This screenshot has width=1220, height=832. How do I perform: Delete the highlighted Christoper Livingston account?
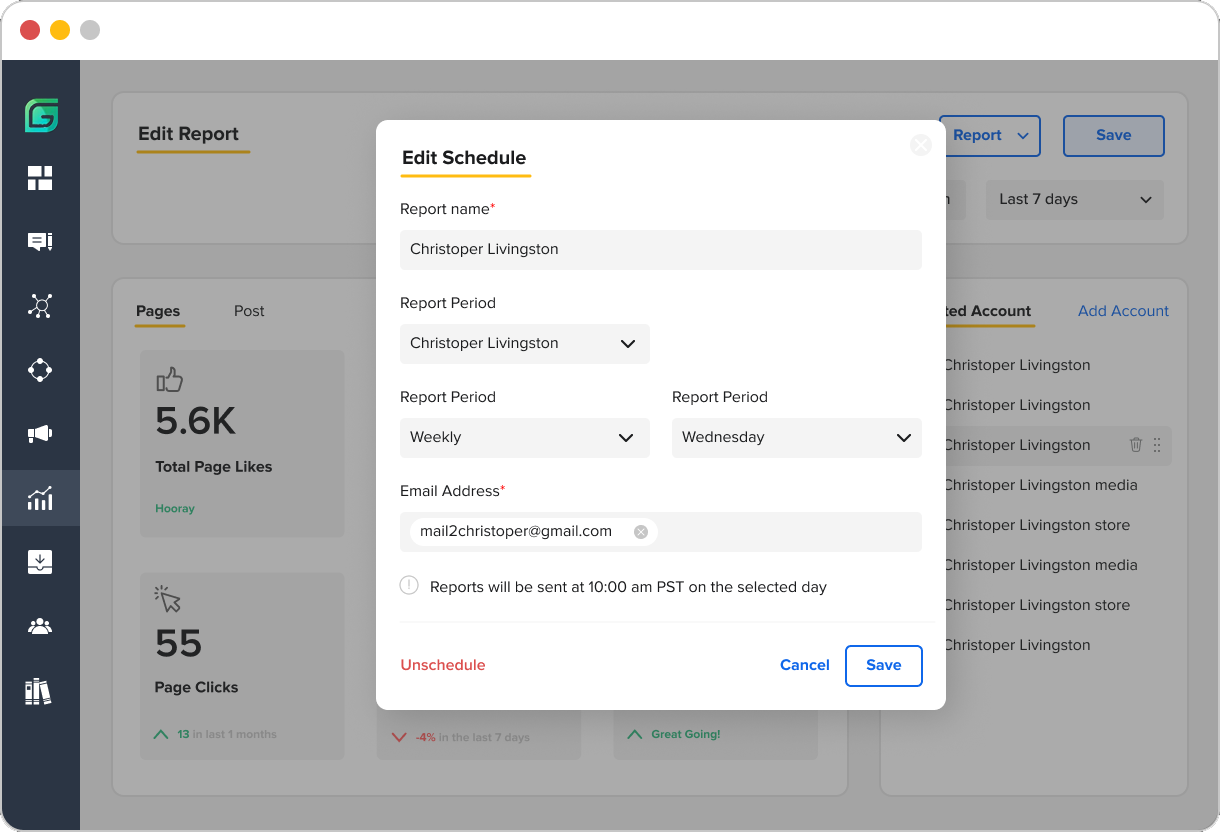point(1136,445)
